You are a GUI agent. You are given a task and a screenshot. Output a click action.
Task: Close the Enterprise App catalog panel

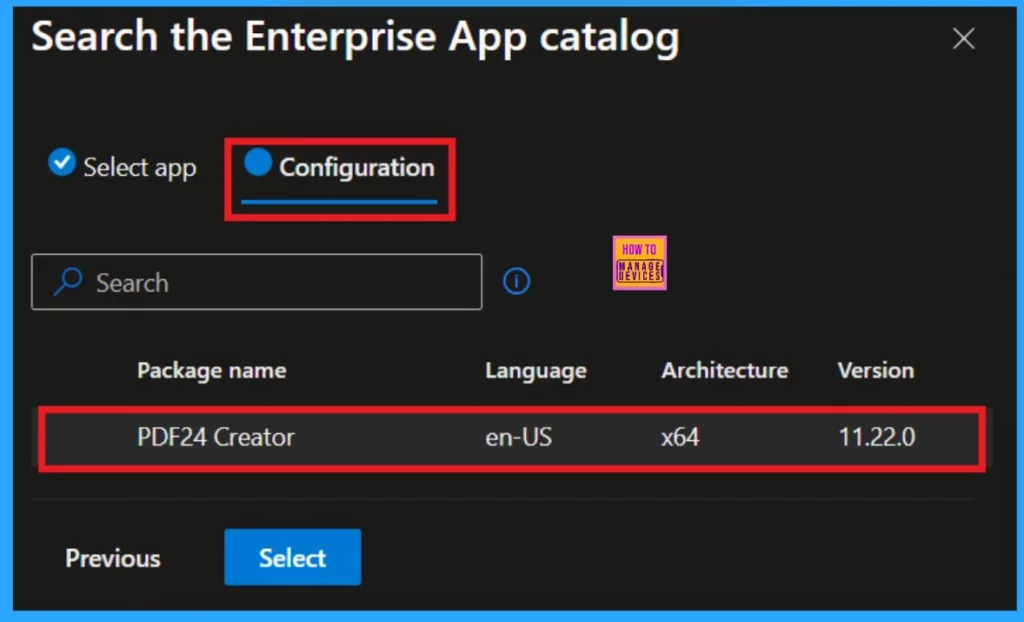tap(963, 39)
